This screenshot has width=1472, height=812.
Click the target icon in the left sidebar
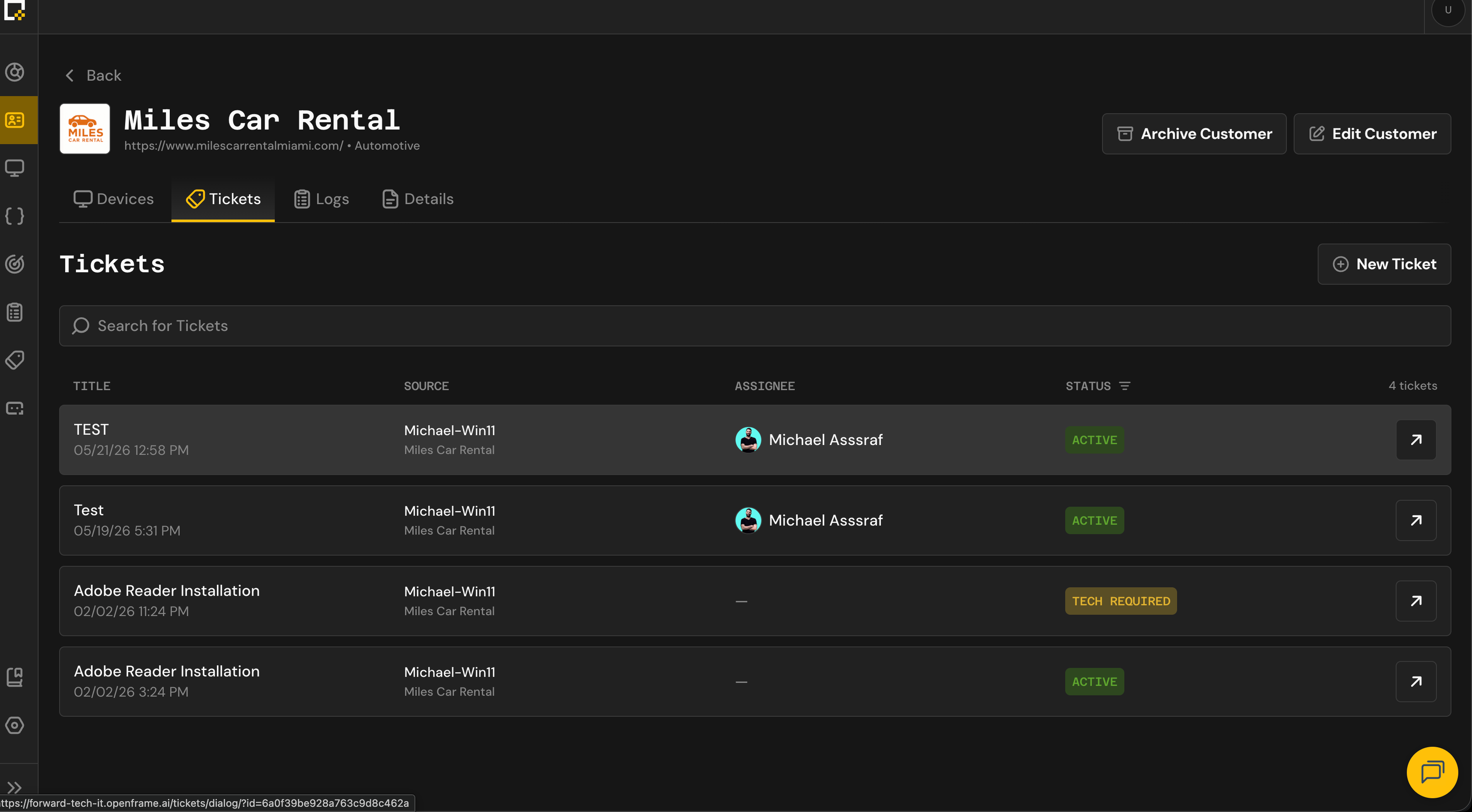click(x=15, y=264)
